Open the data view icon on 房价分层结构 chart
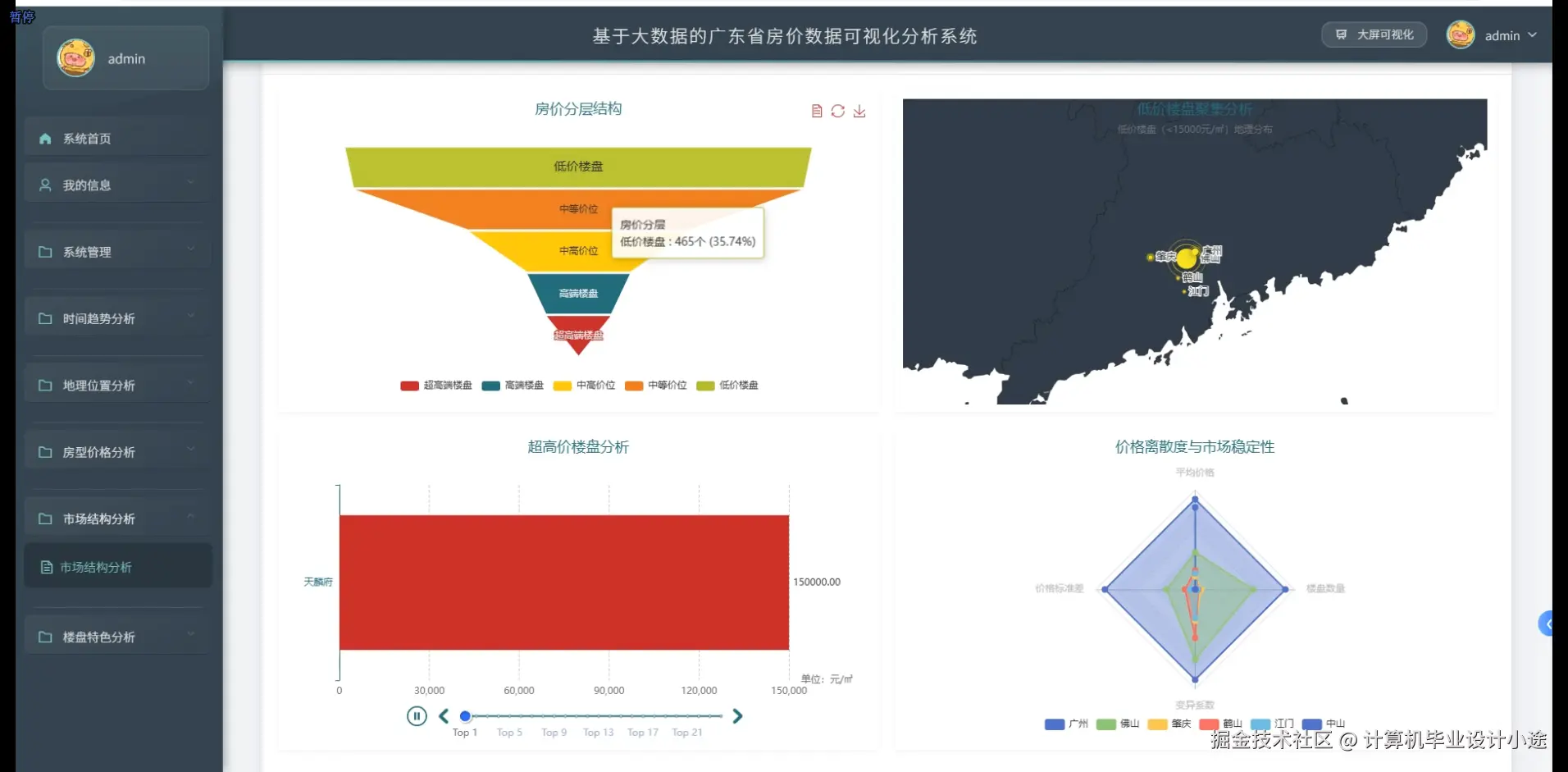The width and height of the screenshot is (1568, 772). pos(817,111)
